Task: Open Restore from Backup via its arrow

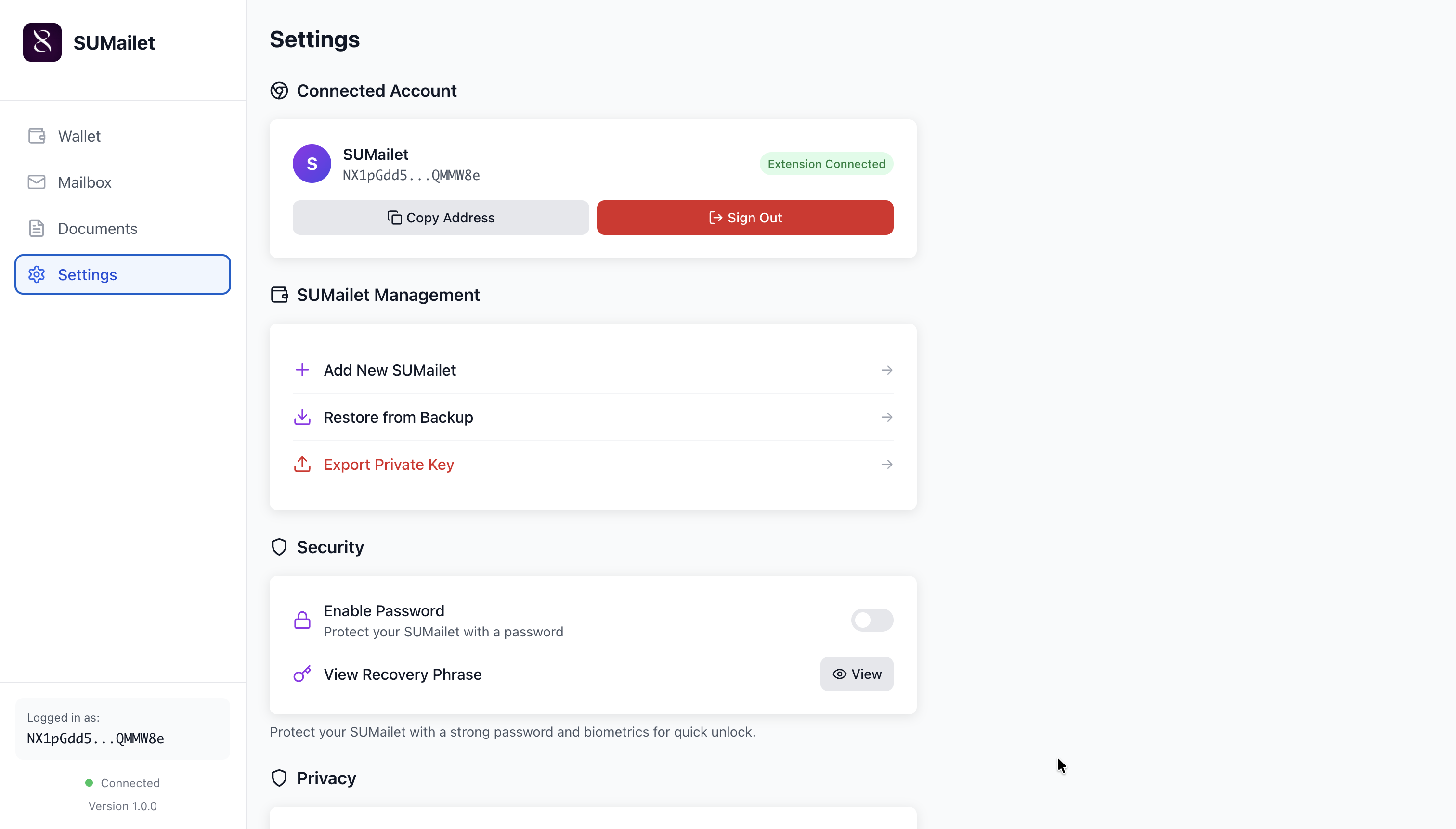Action: pyautogui.click(x=886, y=417)
